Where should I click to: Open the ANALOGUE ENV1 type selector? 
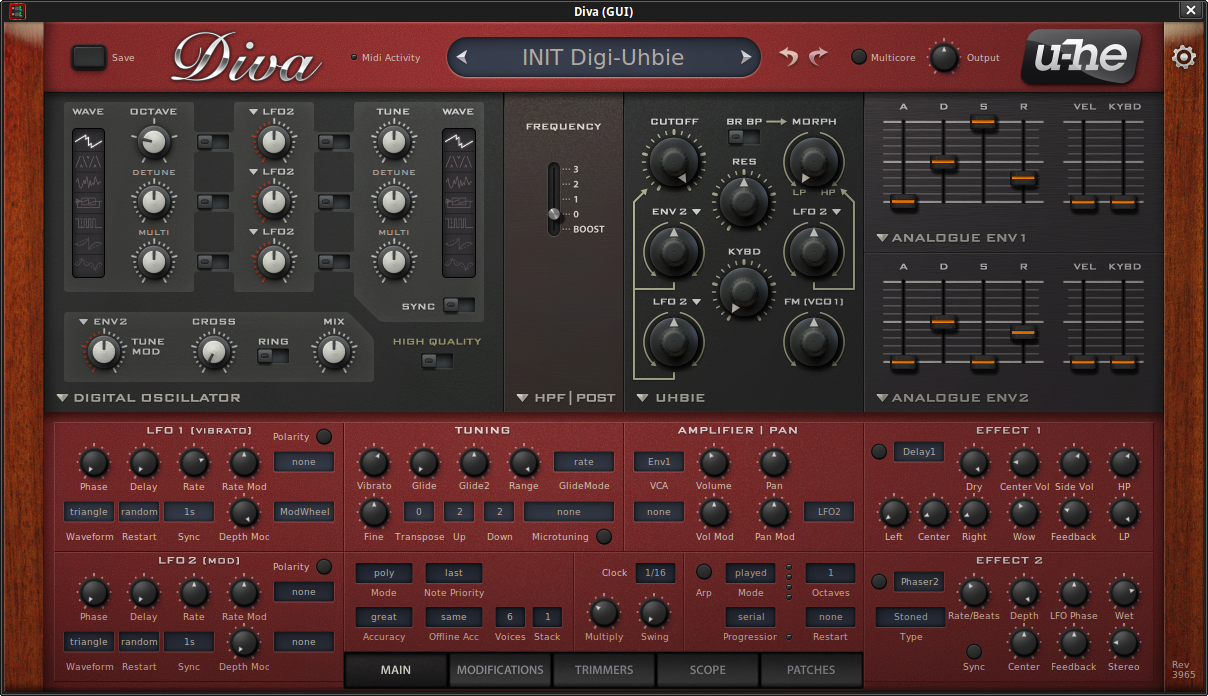(x=952, y=238)
